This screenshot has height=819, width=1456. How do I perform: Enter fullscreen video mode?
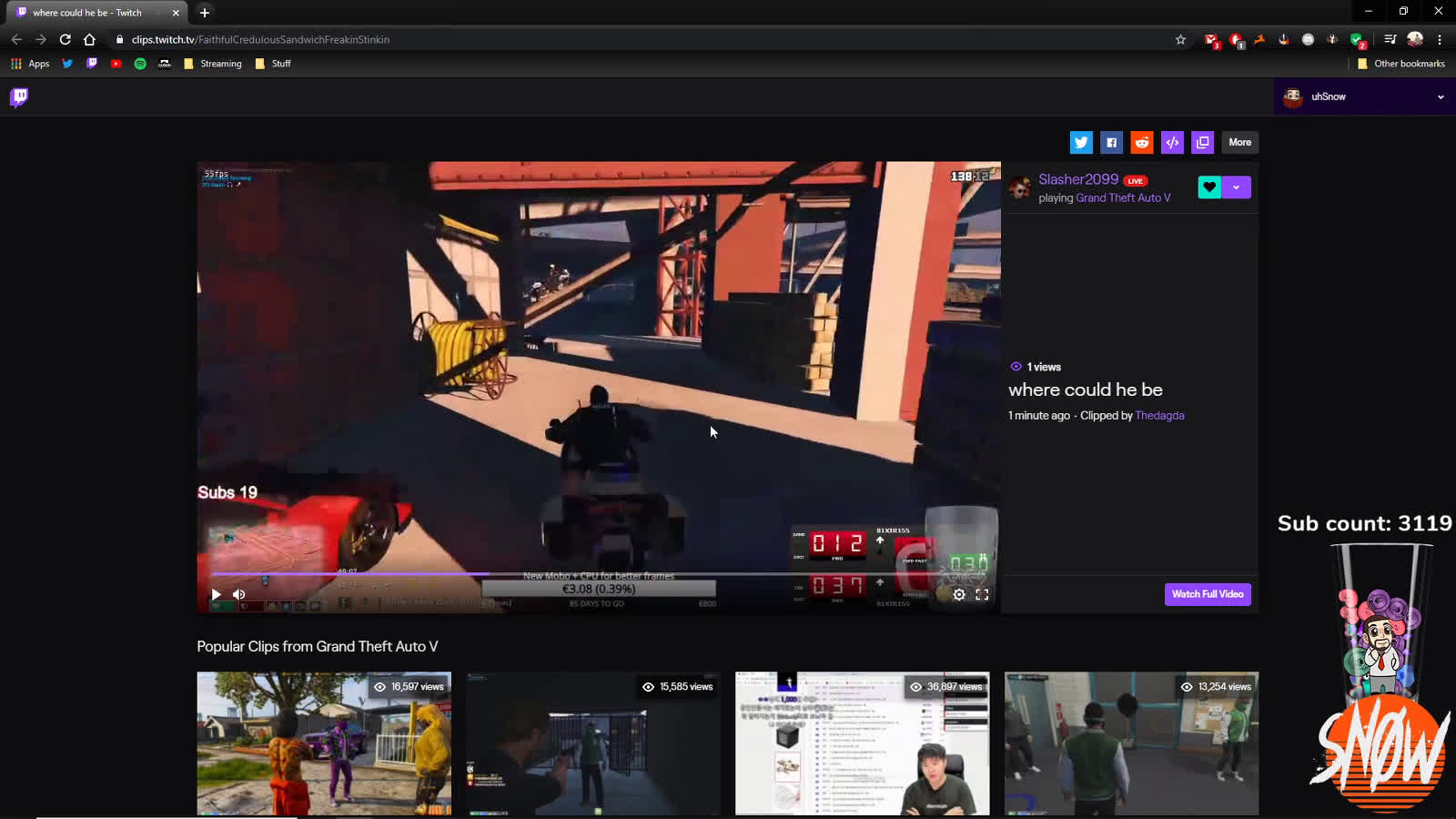pyautogui.click(x=982, y=594)
